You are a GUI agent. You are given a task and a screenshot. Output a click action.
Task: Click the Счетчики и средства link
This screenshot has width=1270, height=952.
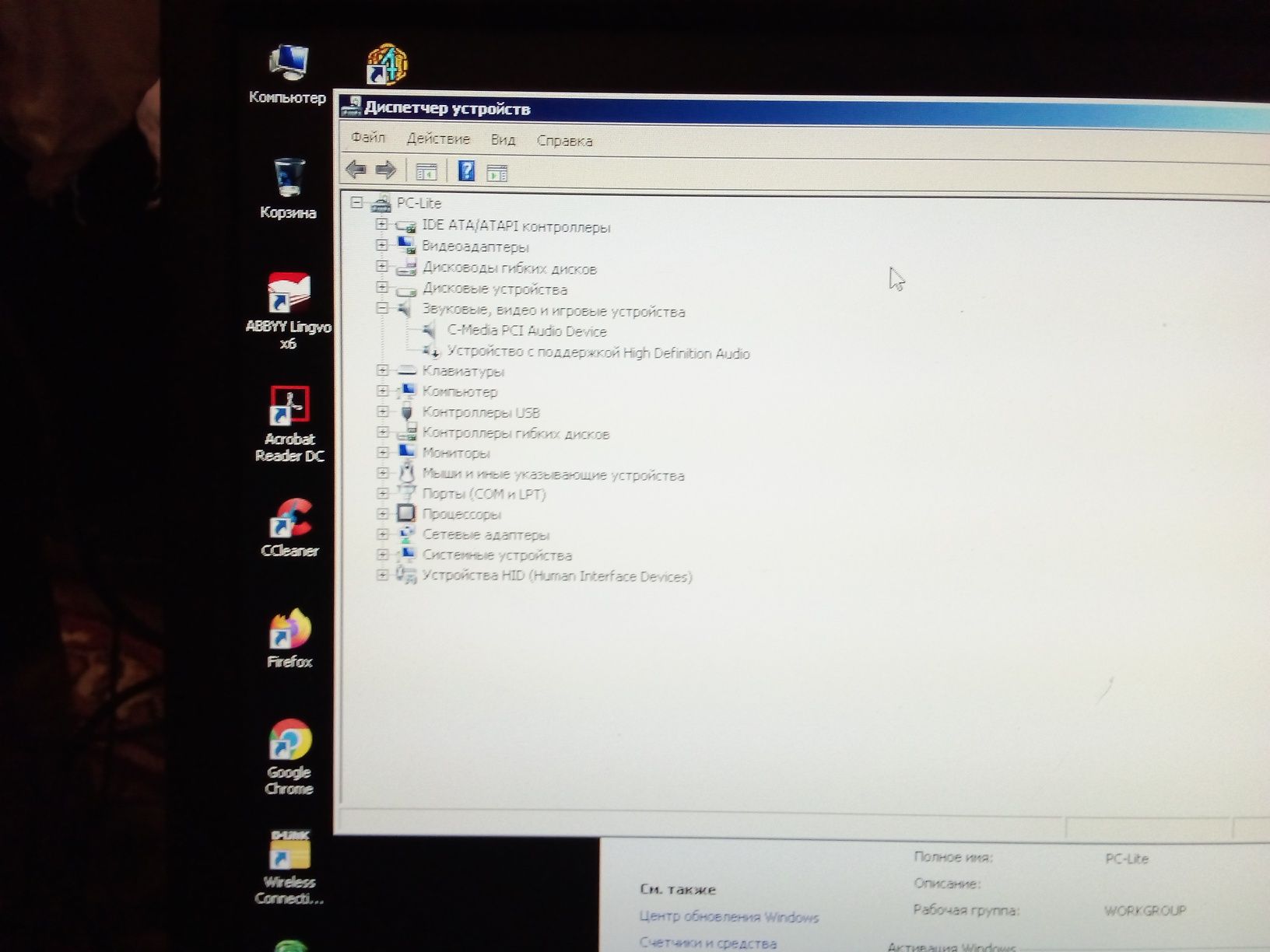pos(708,943)
